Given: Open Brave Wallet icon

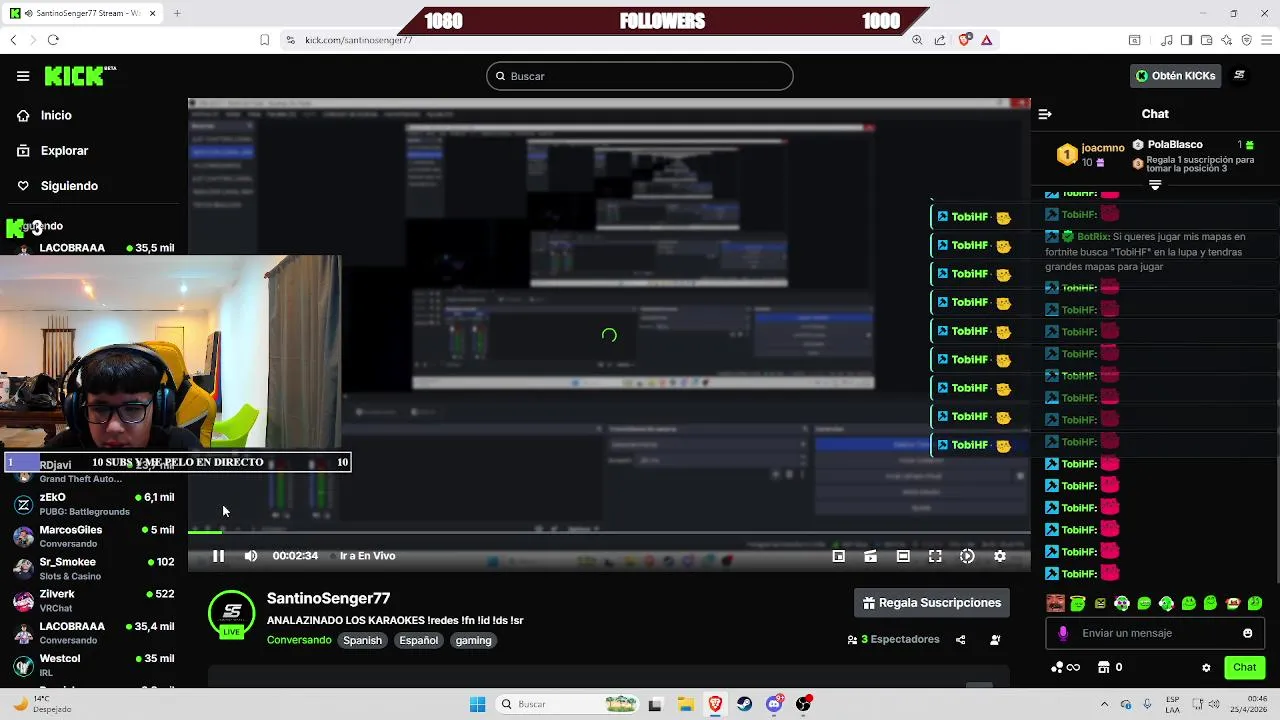Looking at the screenshot, I should (1206, 40).
